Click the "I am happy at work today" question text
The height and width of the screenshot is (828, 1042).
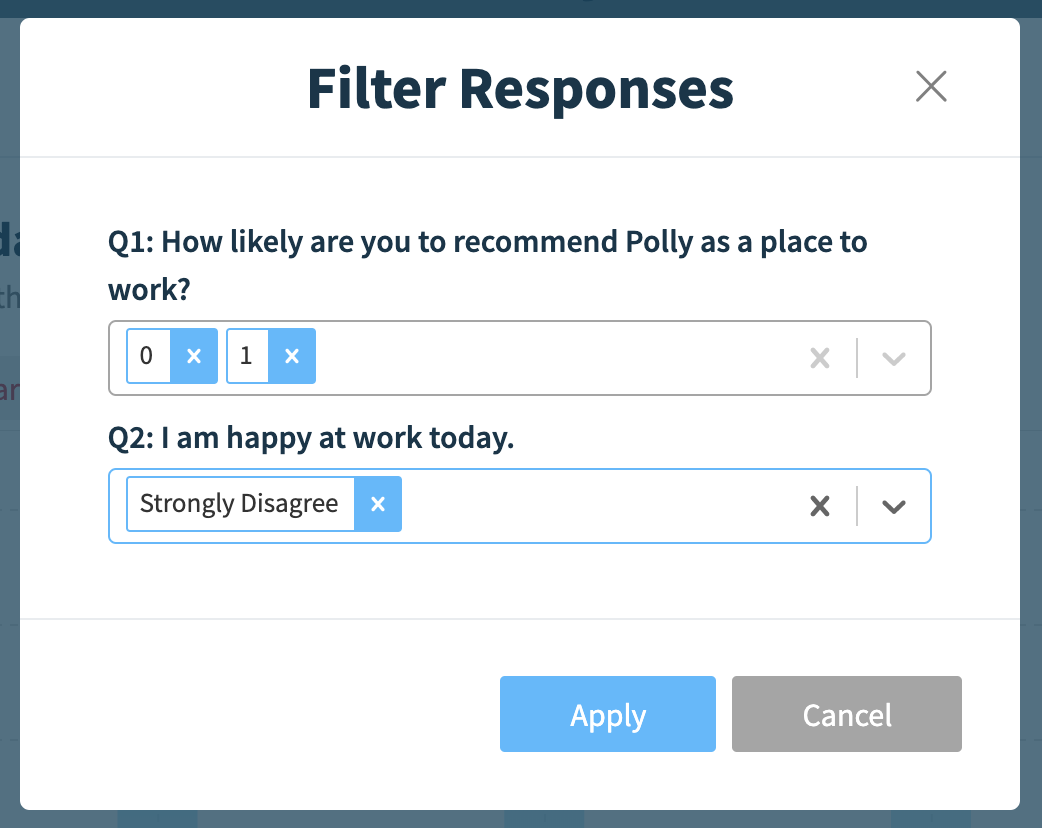click(x=310, y=438)
